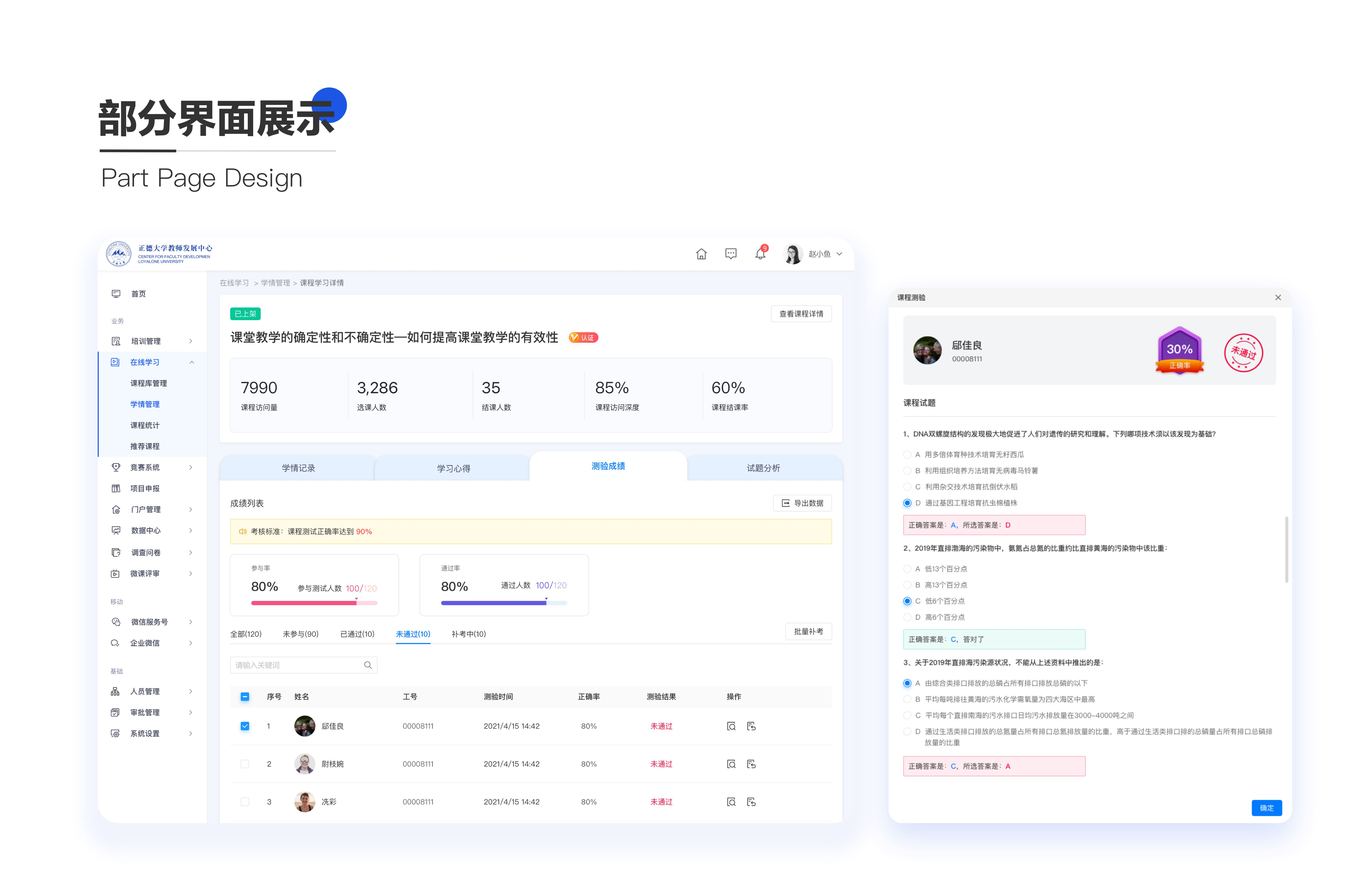
Task: Click the 微信服务号 WeChat icon
Action: 116,622
